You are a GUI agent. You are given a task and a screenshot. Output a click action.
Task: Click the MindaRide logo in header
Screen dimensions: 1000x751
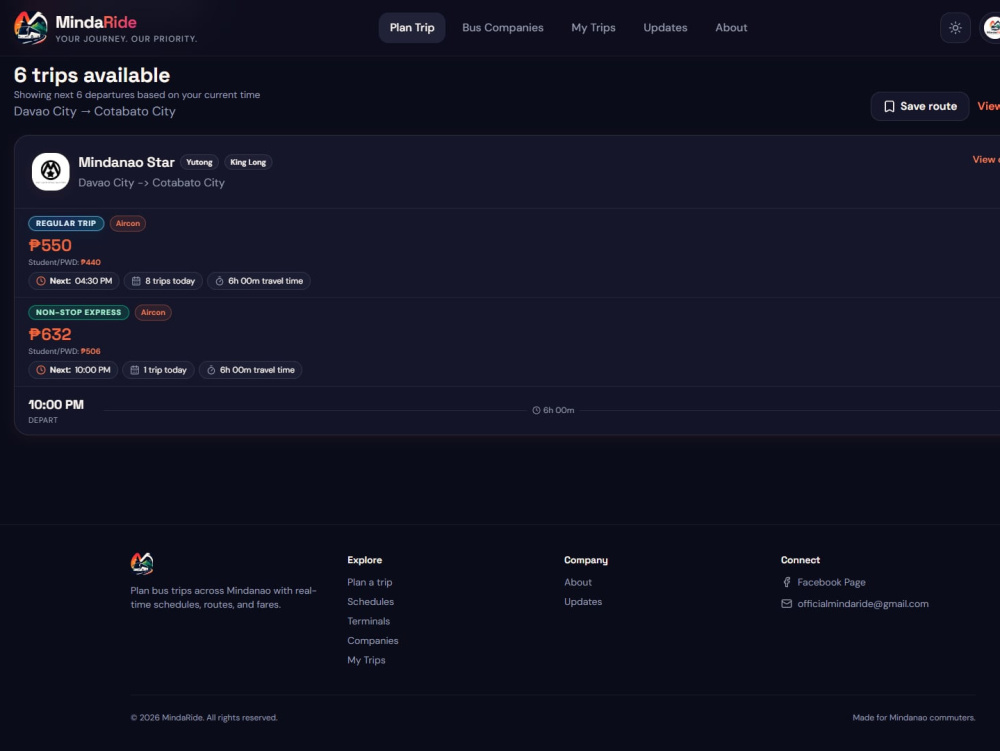pyautogui.click(x=31, y=27)
